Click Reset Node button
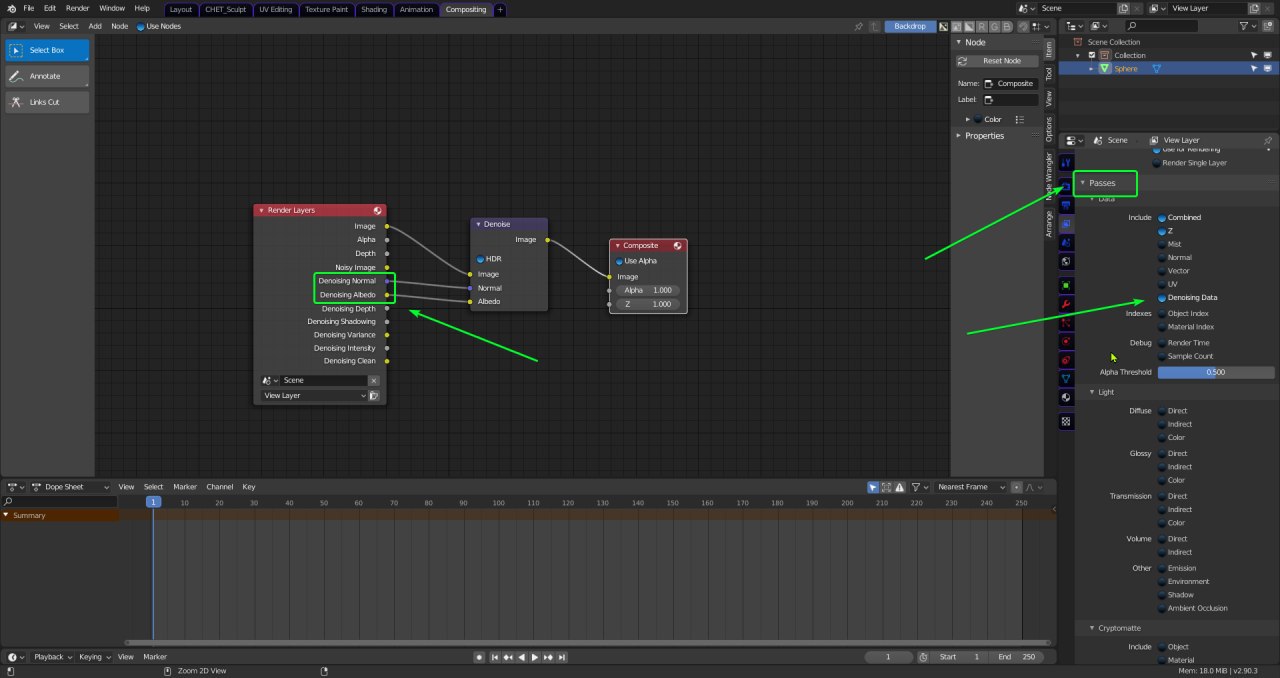 tap(996, 61)
